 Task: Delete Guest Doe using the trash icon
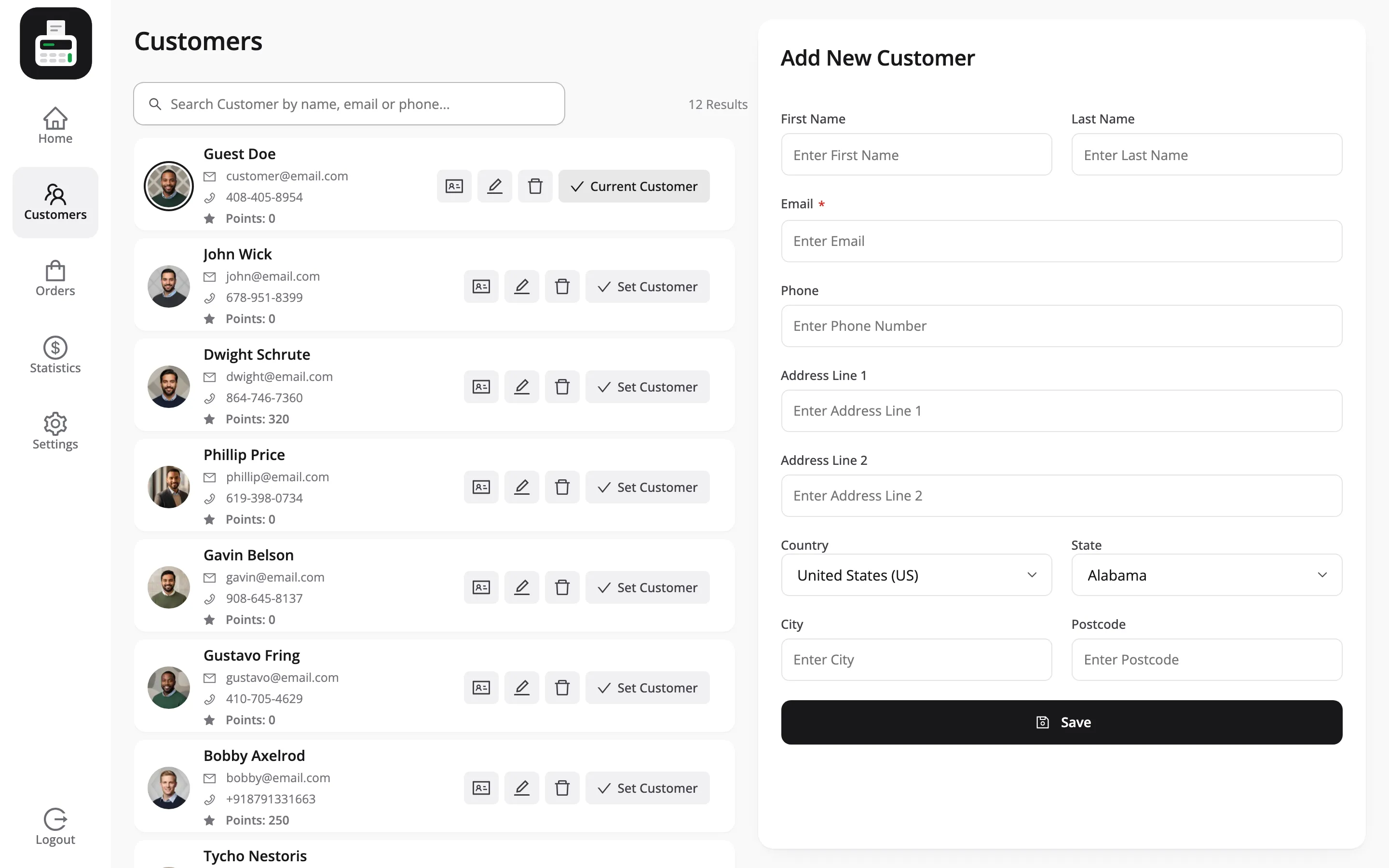coord(535,186)
